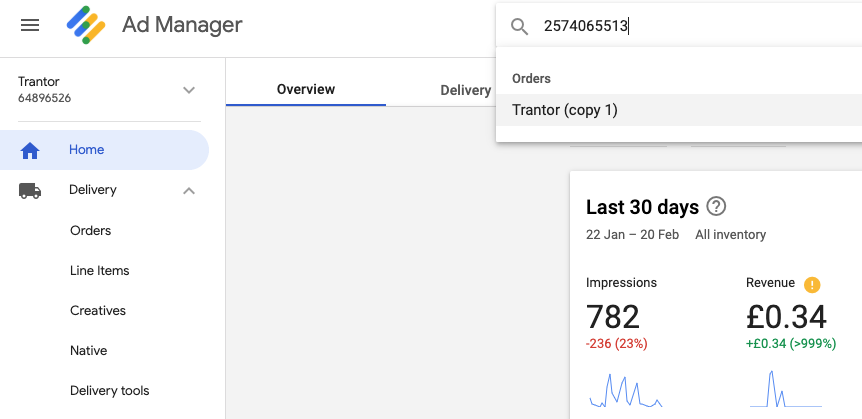Open Orders in the sidebar
This screenshot has width=862, height=419.
coord(91,230)
